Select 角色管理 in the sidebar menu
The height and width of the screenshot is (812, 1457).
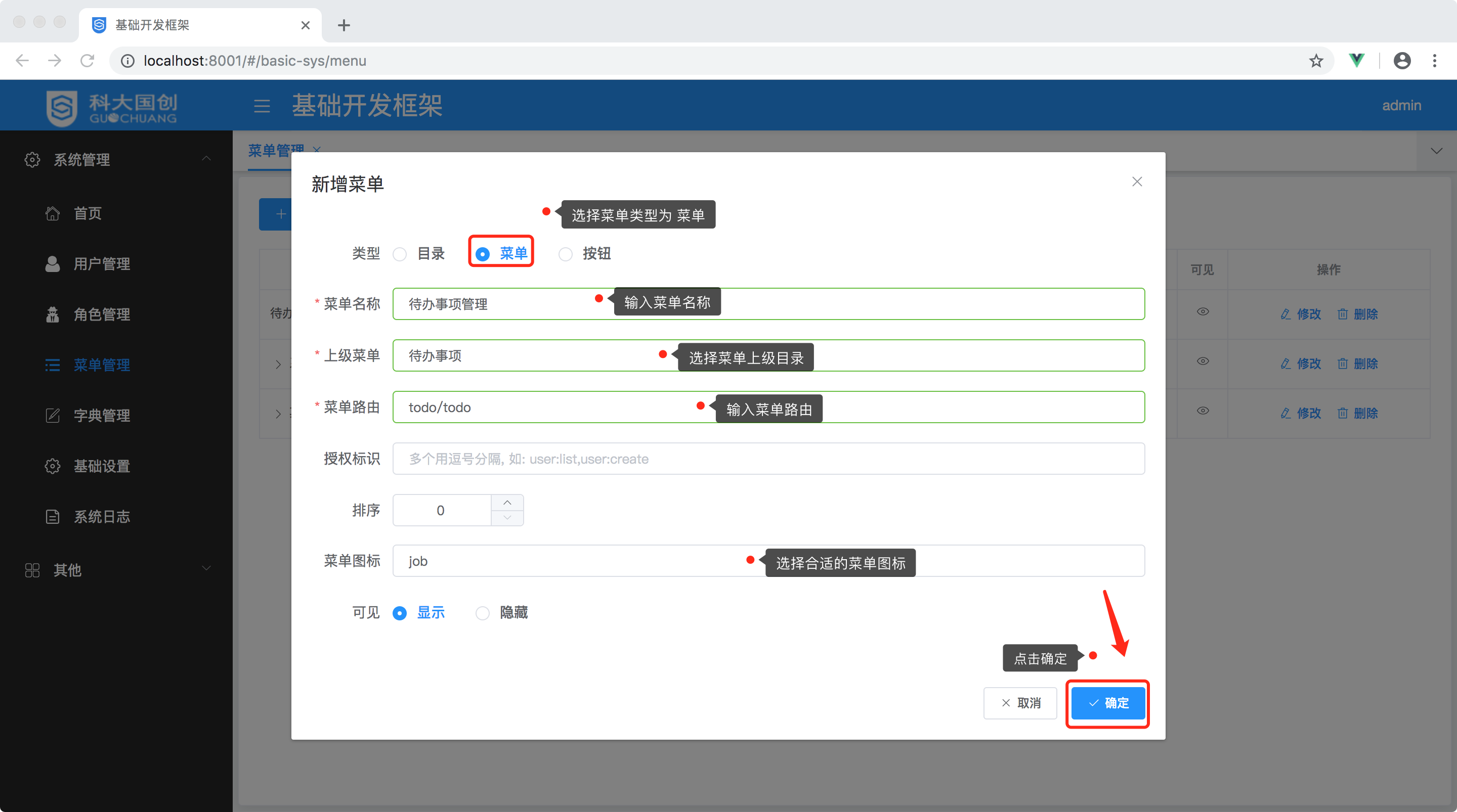click(x=102, y=314)
